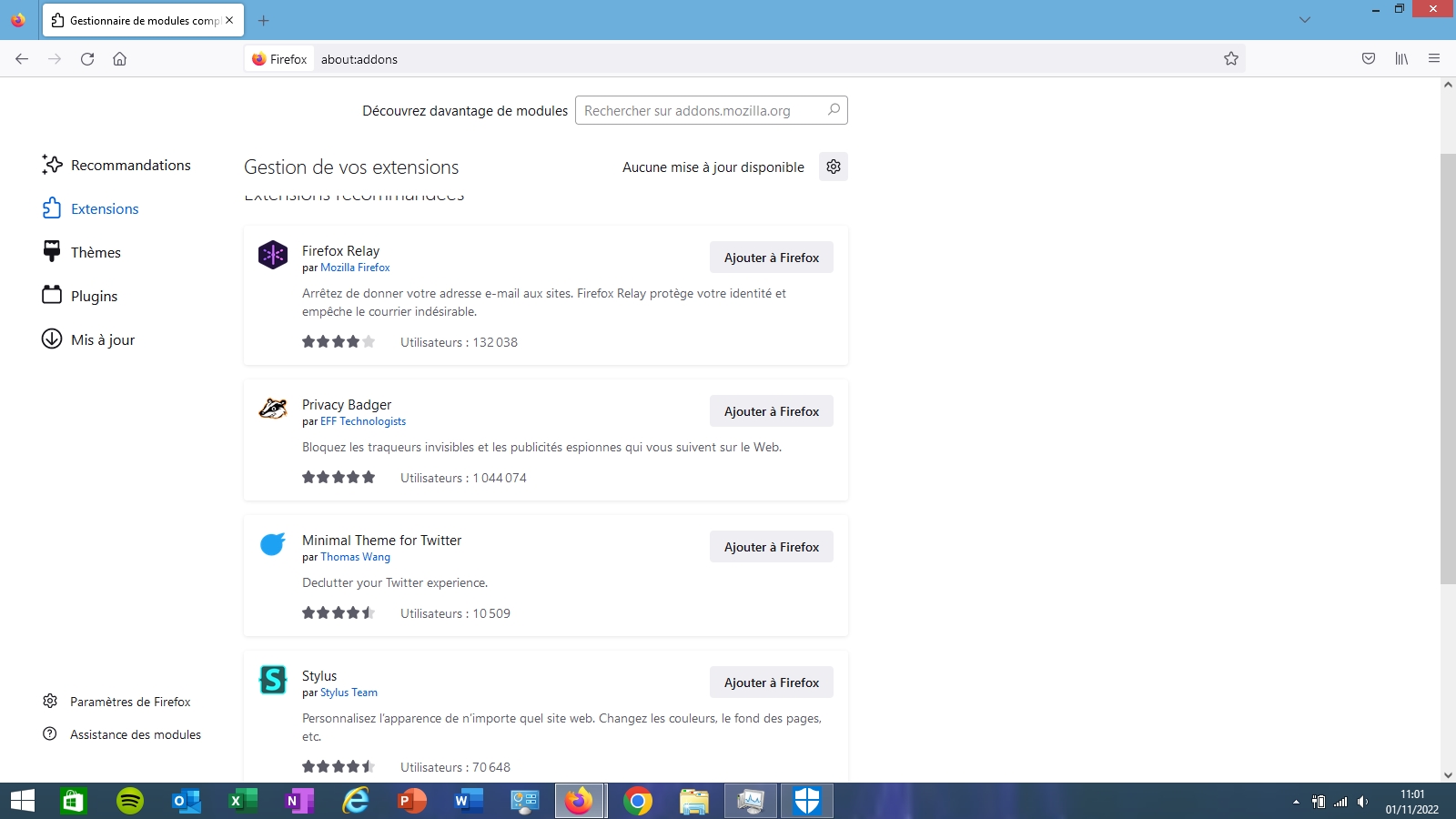
Task: Open Outlook from the taskbar
Action: pos(187,801)
